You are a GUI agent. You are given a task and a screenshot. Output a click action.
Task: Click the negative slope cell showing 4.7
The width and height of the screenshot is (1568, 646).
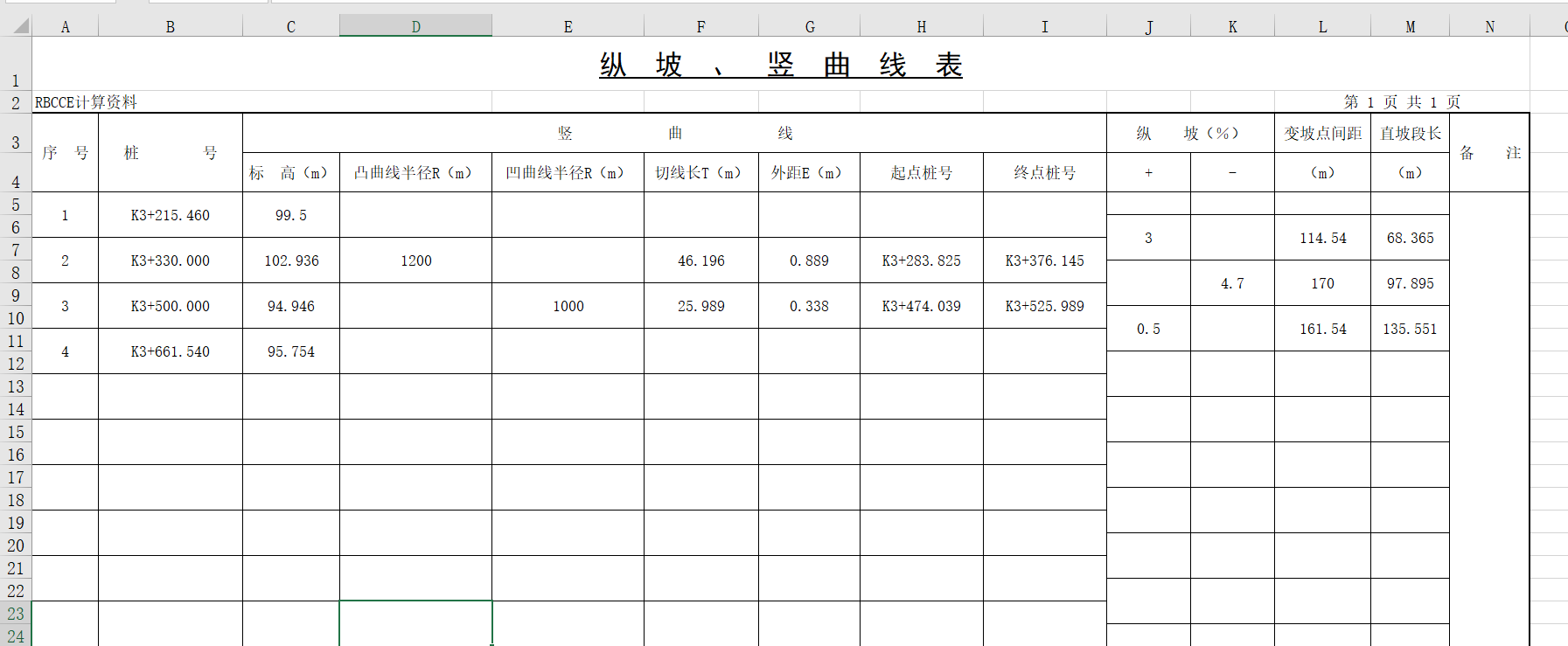(x=1231, y=283)
